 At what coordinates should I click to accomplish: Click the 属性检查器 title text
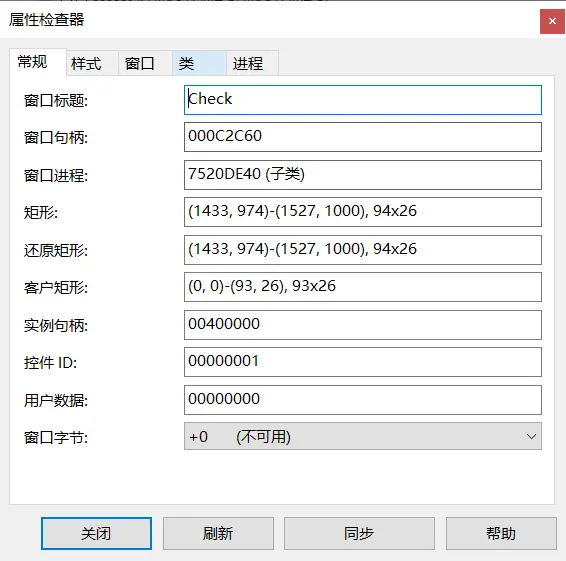[x=47, y=19]
